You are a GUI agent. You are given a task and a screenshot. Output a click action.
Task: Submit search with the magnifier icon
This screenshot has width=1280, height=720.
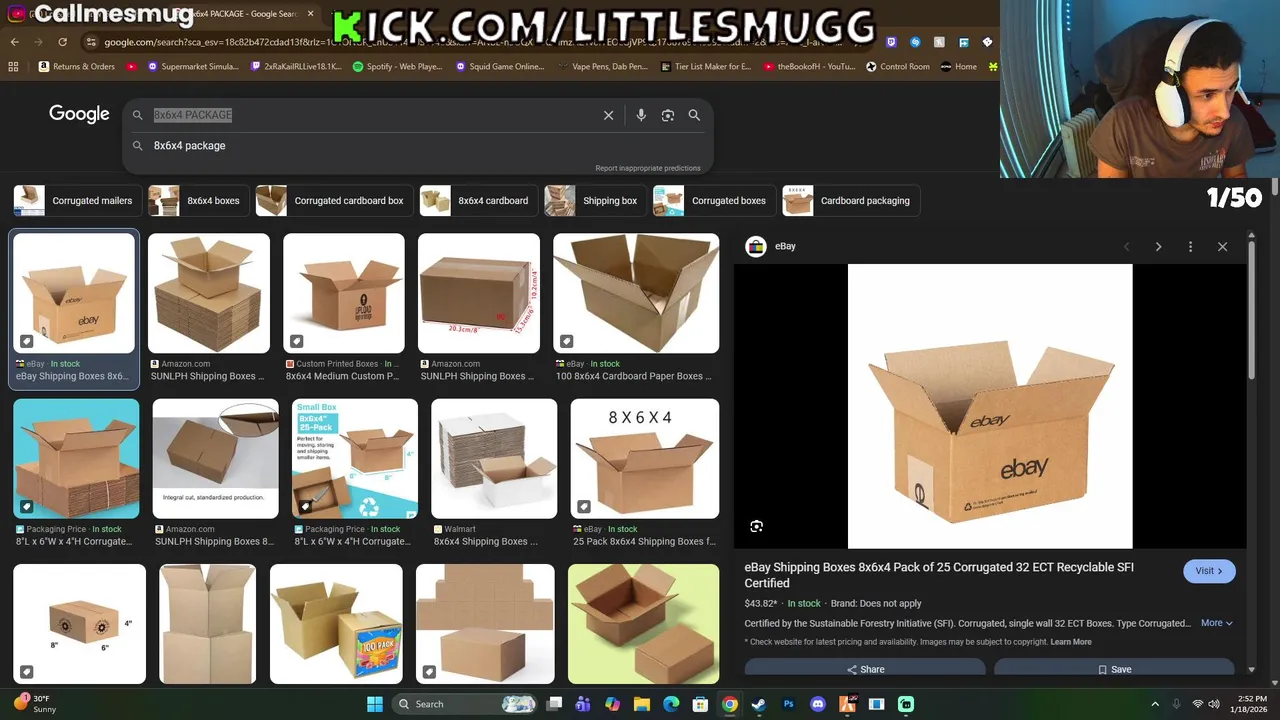[694, 115]
